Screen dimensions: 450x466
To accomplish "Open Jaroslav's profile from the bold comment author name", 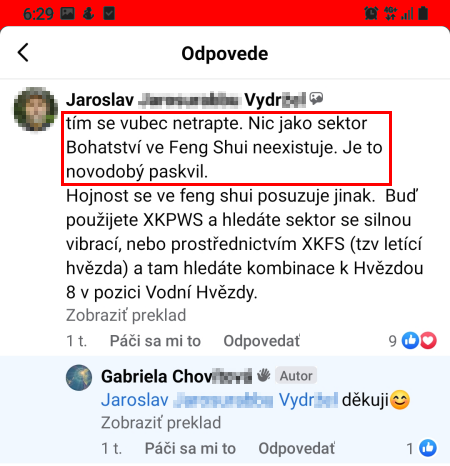I will point(186,100).
